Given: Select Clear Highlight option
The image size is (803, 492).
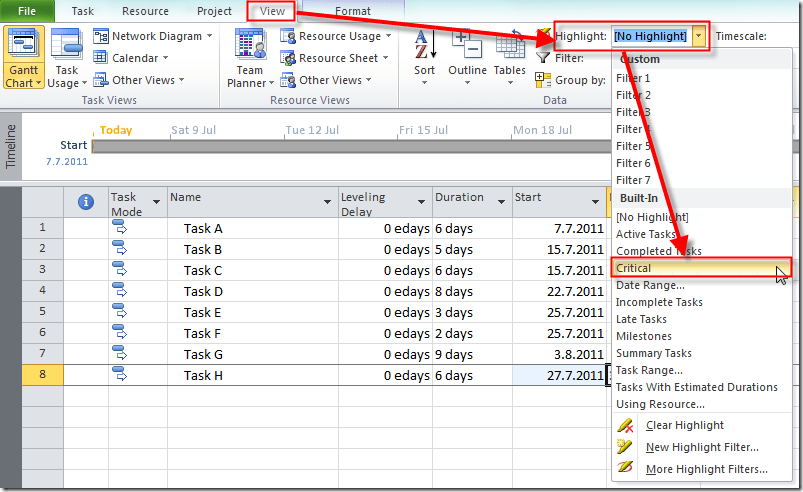Looking at the screenshot, I should tap(684, 425).
